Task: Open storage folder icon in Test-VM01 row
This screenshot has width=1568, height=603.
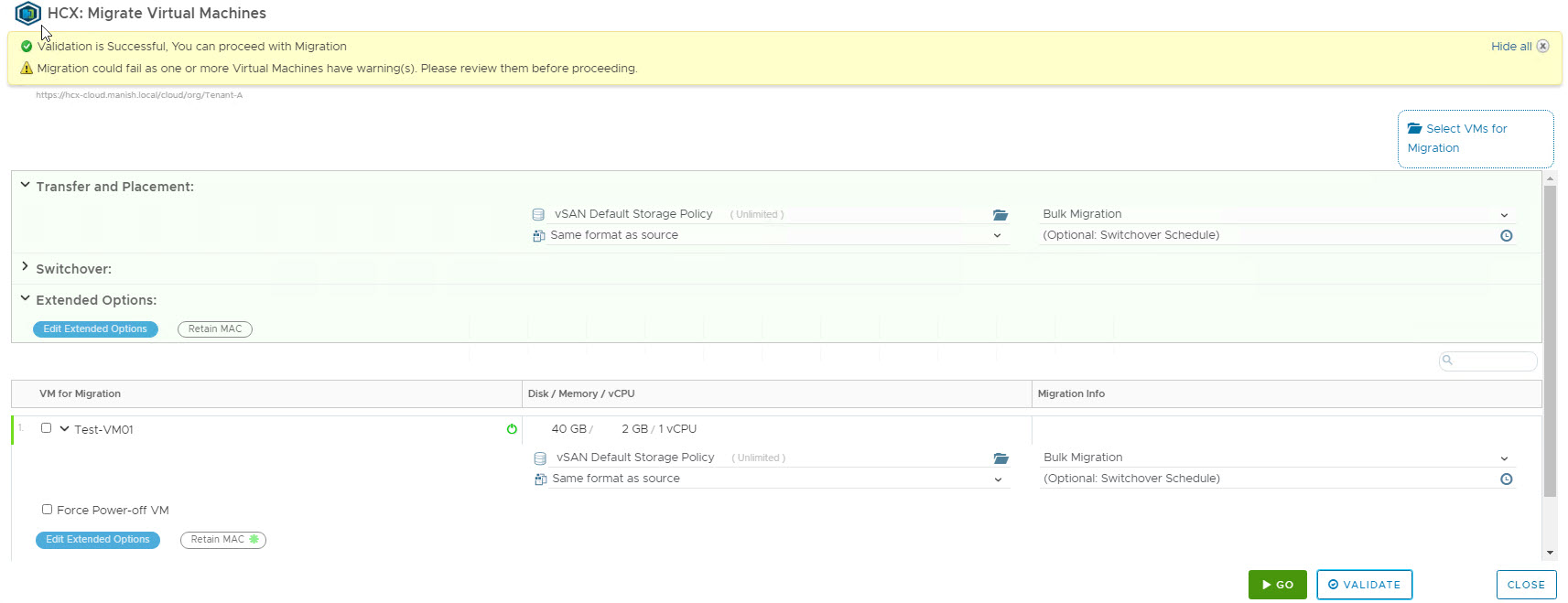Action: coord(1000,458)
